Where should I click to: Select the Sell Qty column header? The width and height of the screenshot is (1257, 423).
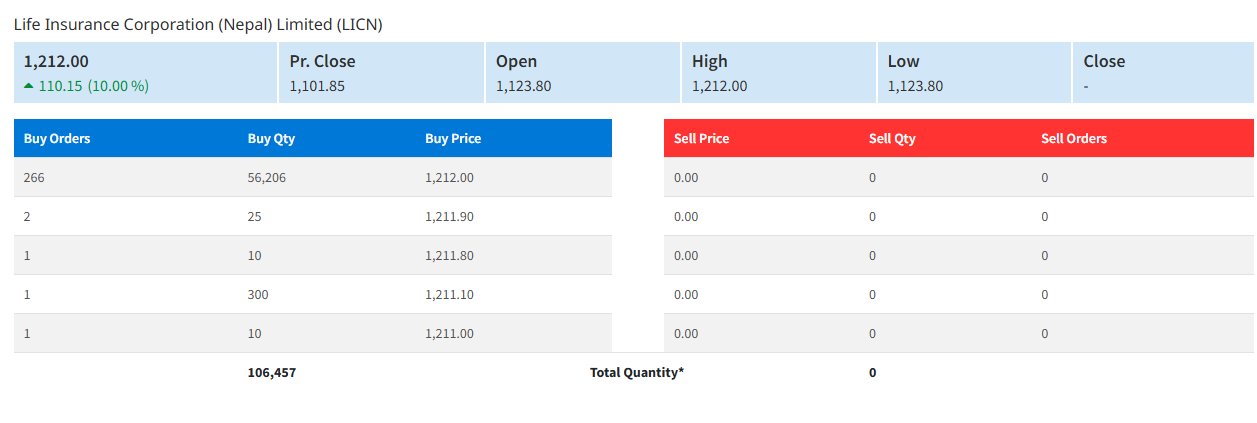(892, 138)
